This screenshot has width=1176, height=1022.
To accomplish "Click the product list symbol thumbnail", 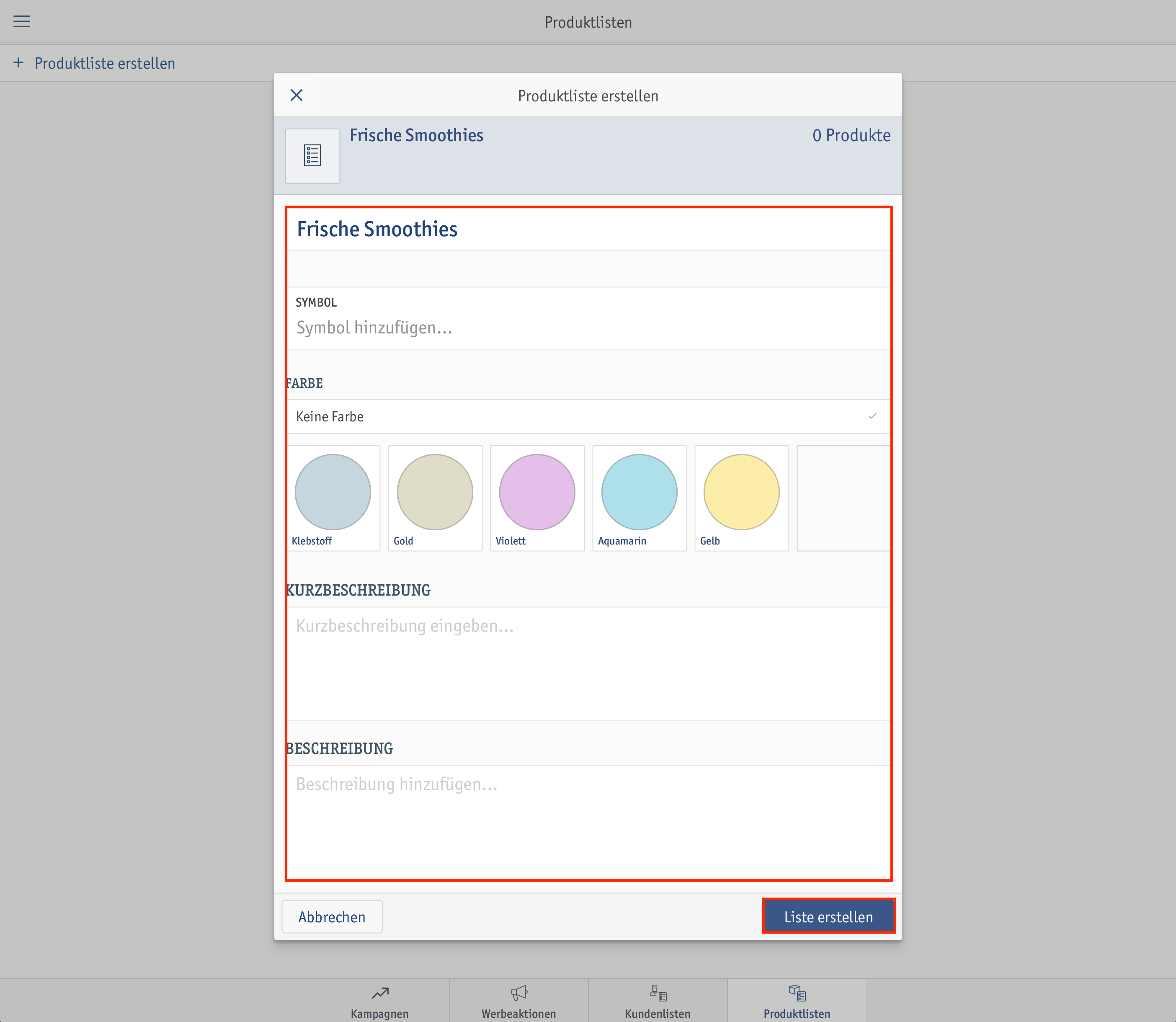I will pyautogui.click(x=312, y=156).
